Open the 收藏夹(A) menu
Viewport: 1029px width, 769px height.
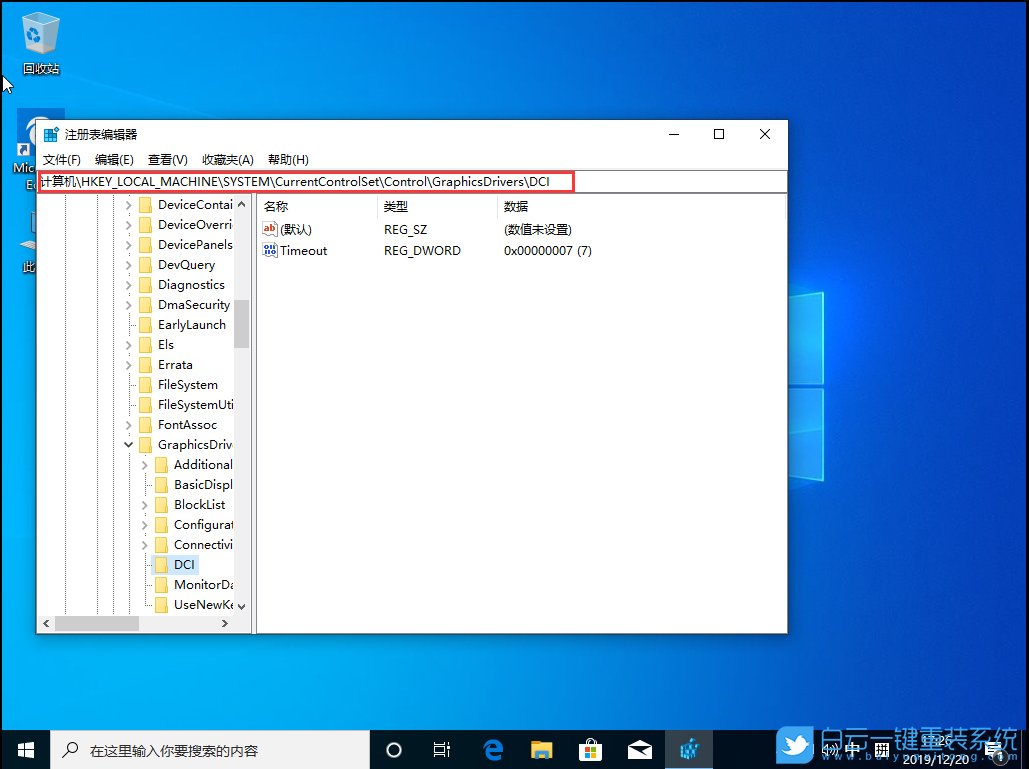click(227, 159)
